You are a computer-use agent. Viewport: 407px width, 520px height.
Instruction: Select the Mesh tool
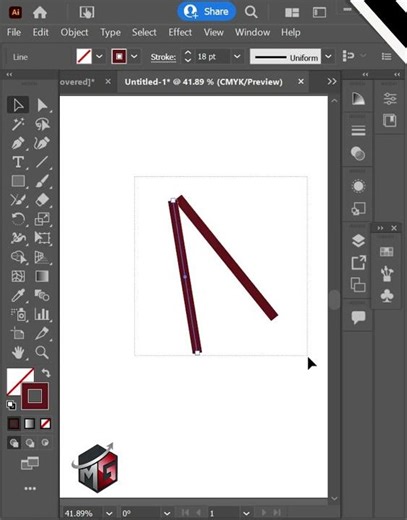pyautogui.click(x=18, y=276)
